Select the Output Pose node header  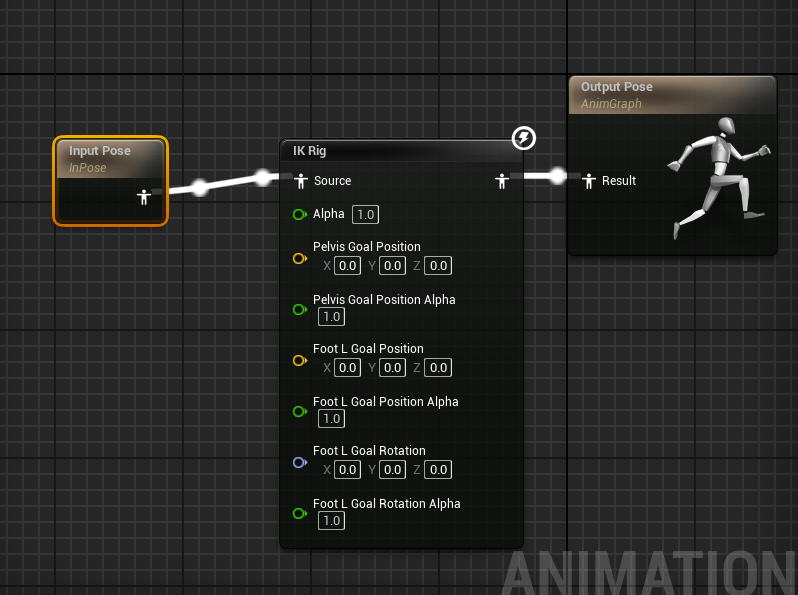click(672, 95)
